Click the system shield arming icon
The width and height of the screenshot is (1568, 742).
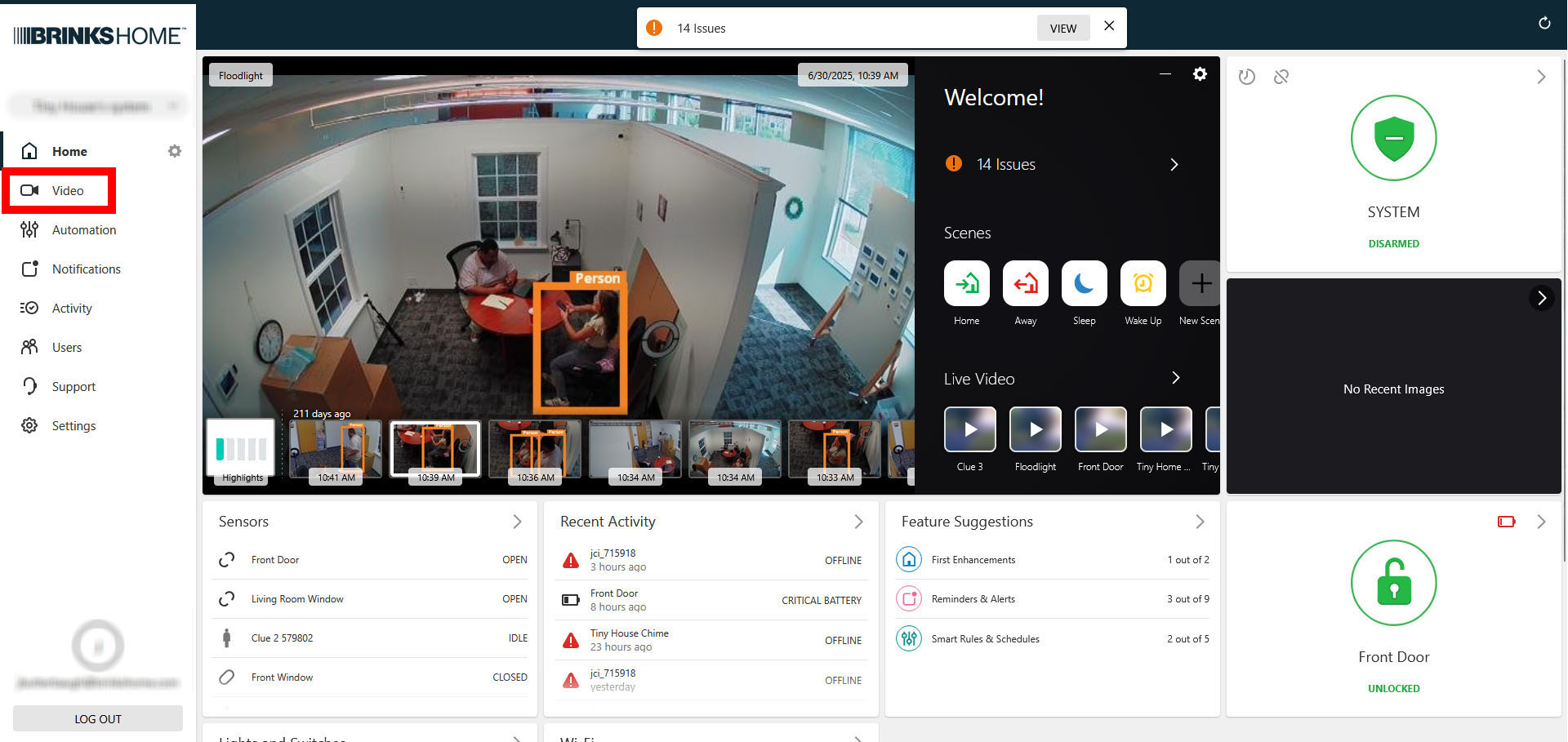(1394, 138)
